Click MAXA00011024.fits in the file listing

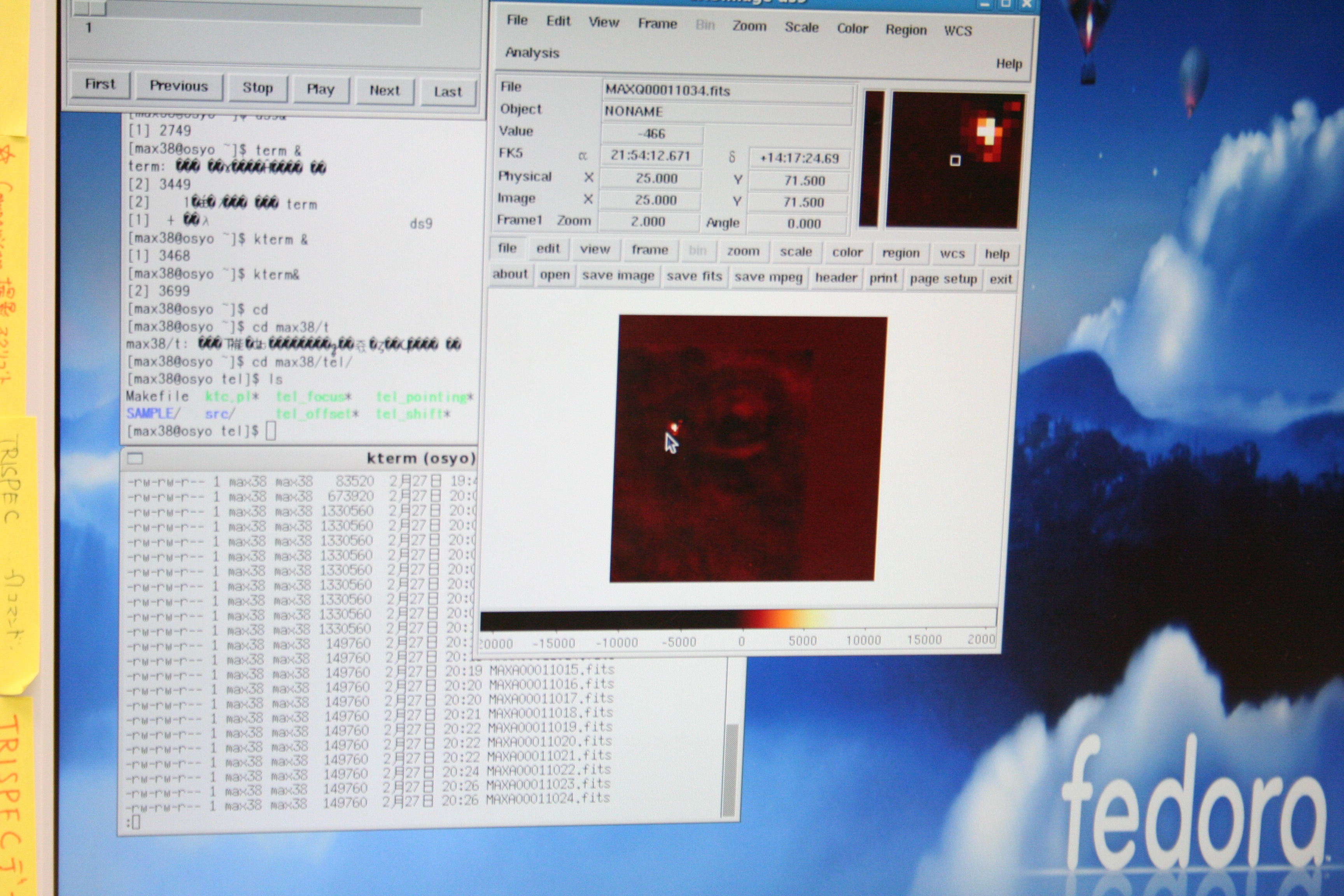coord(548,798)
